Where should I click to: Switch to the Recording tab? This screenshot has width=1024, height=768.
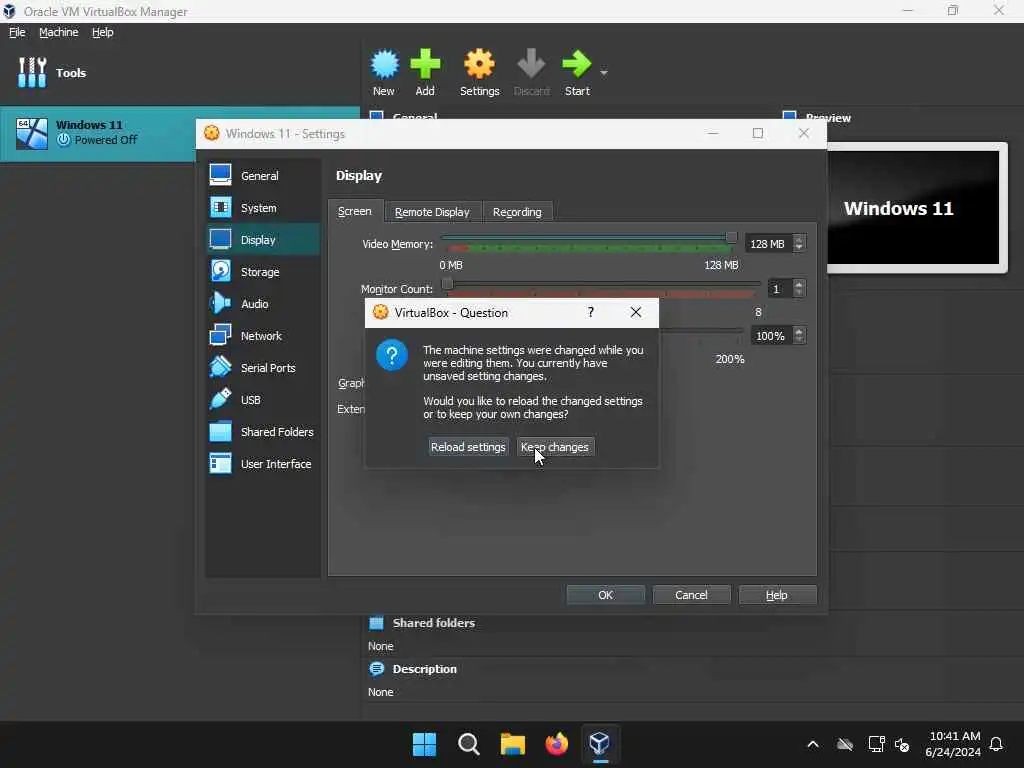coord(517,212)
